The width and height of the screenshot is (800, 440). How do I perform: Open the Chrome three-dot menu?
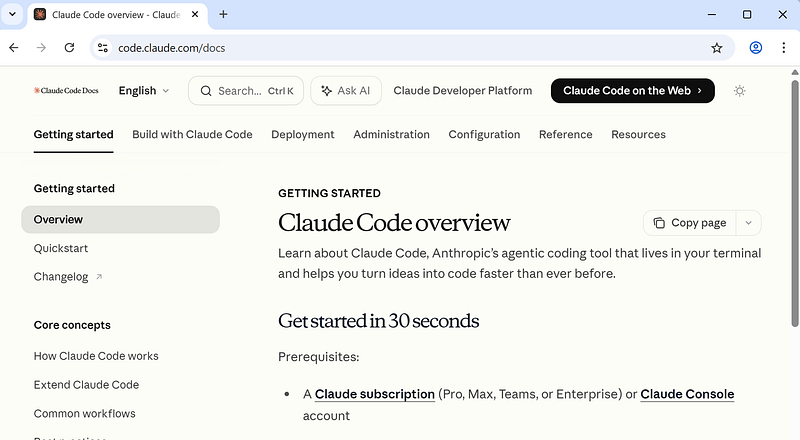point(783,47)
